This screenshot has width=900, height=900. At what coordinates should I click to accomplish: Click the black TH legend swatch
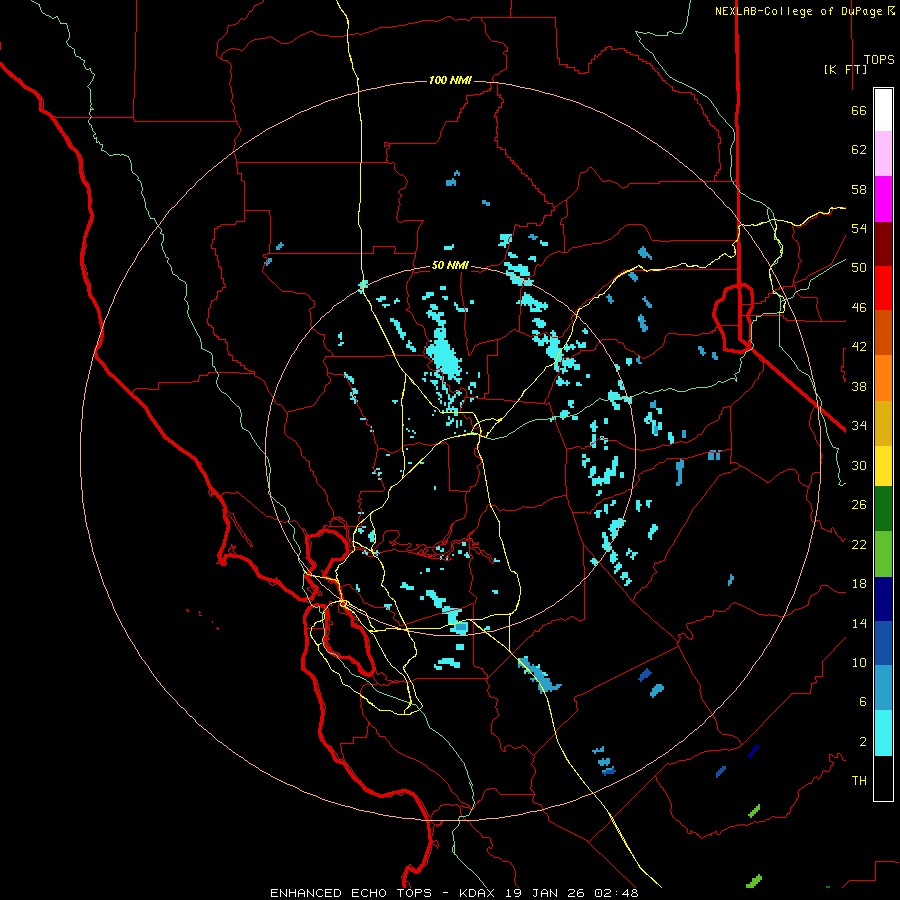coord(883,778)
